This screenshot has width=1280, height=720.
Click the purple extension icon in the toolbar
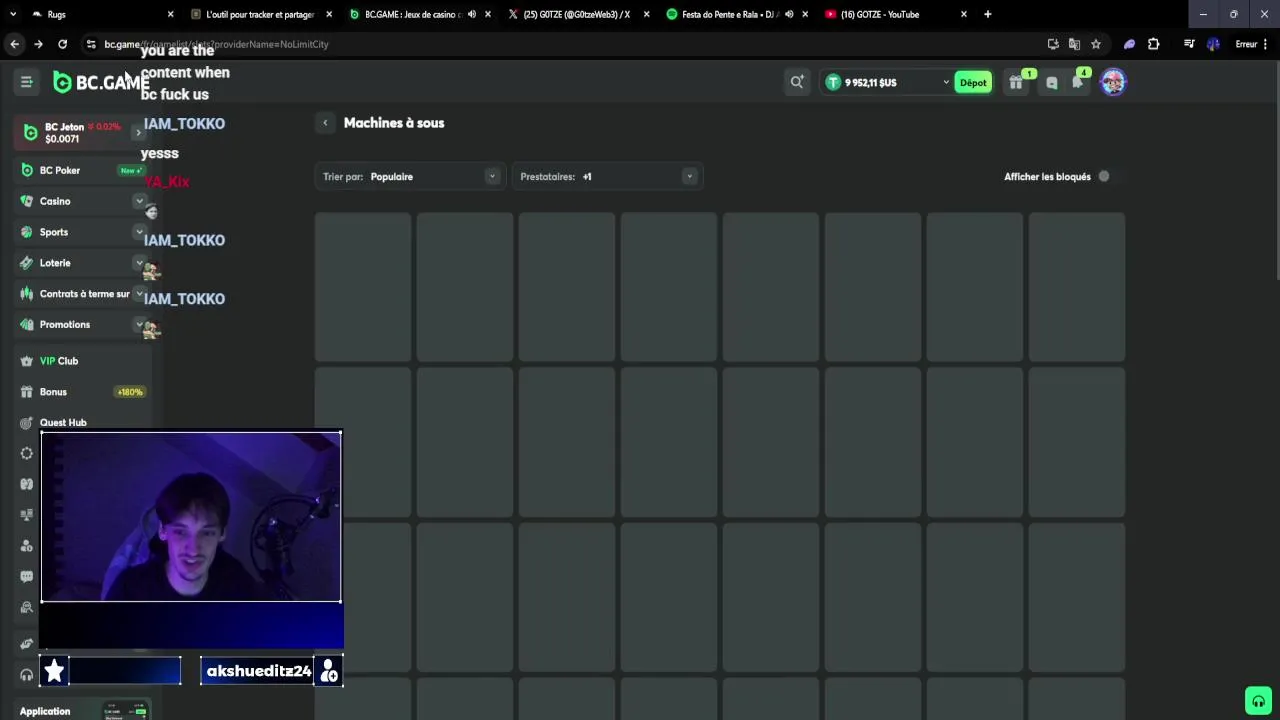click(1129, 44)
